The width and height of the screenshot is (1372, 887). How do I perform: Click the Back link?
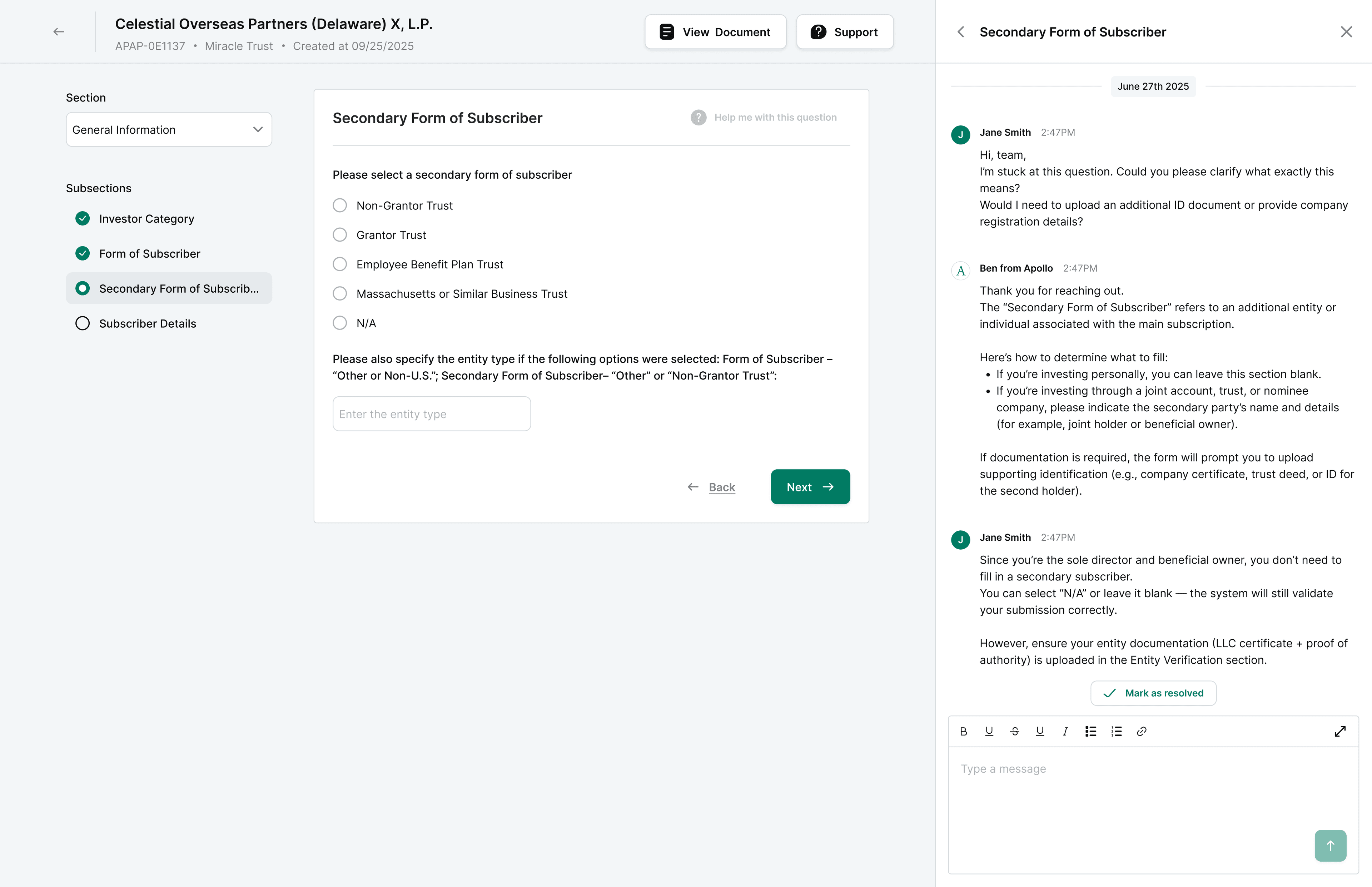pyautogui.click(x=721, y=487)
